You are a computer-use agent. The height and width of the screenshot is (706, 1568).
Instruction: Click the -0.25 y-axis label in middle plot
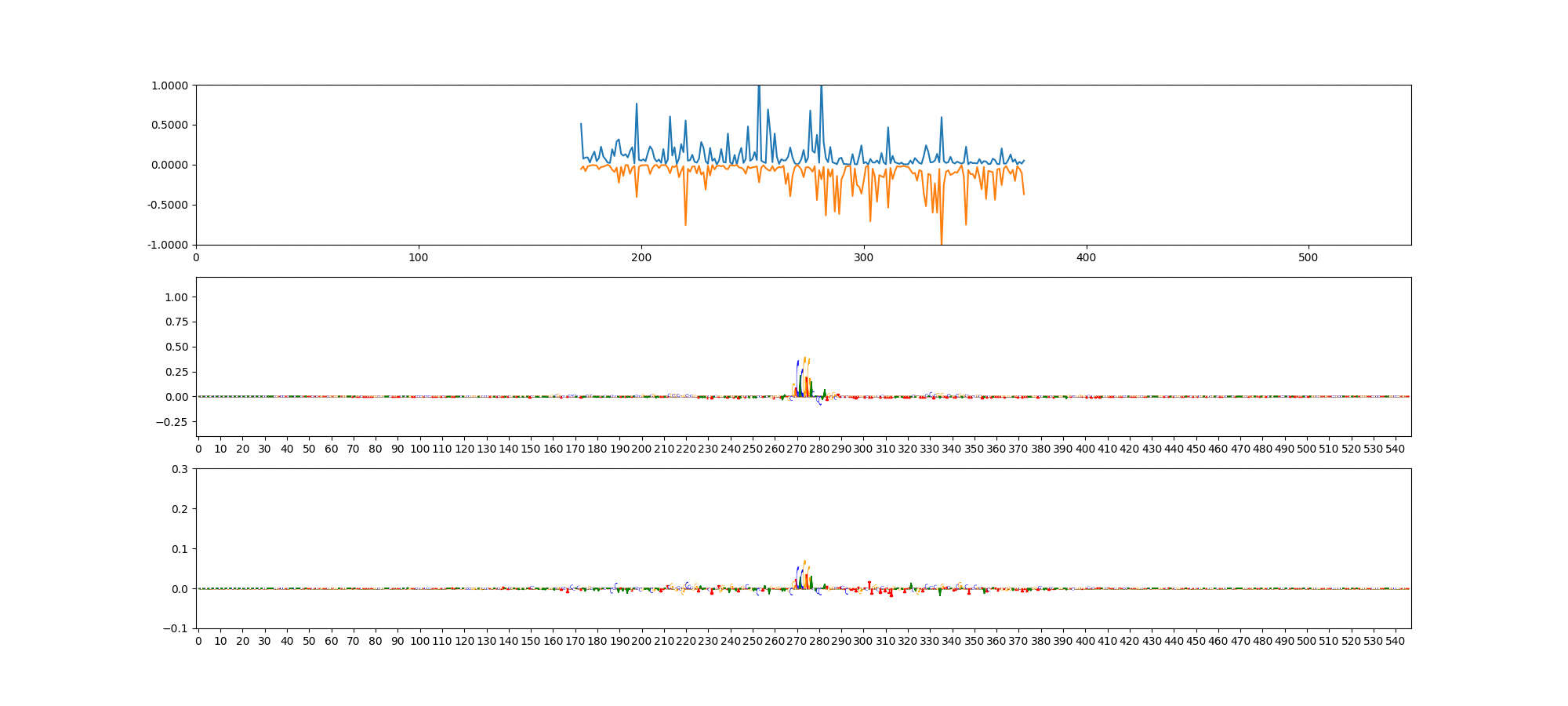(172, 422)
